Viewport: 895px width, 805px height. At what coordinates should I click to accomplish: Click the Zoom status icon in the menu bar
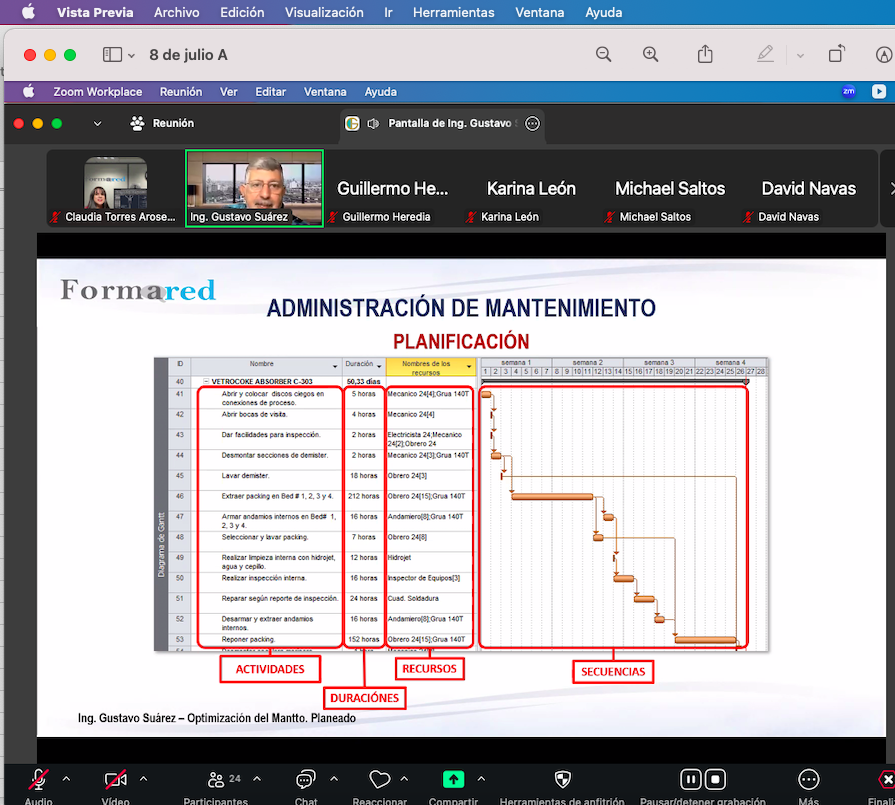pos(848,91)
